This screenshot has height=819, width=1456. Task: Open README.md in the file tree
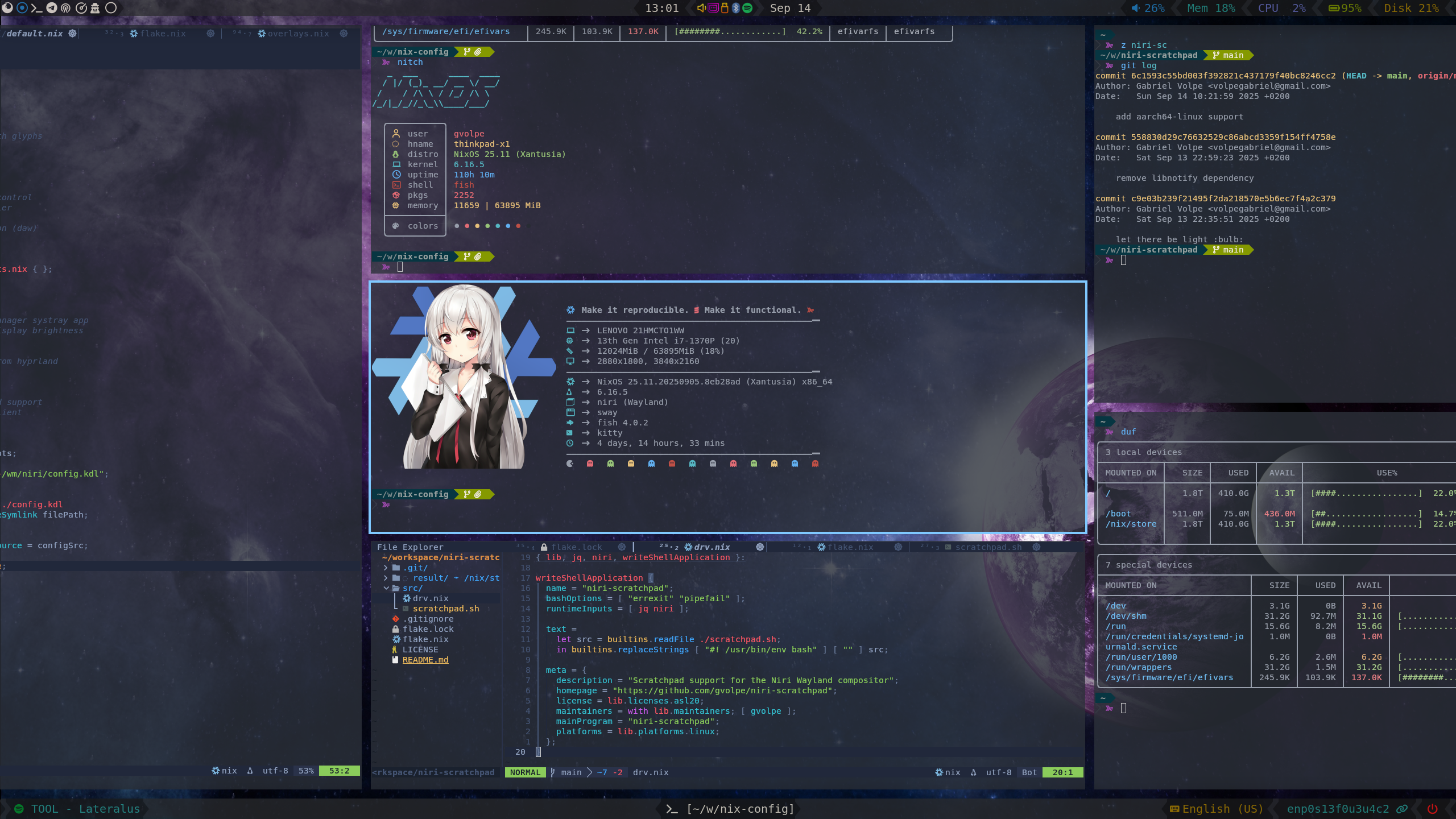425,660
